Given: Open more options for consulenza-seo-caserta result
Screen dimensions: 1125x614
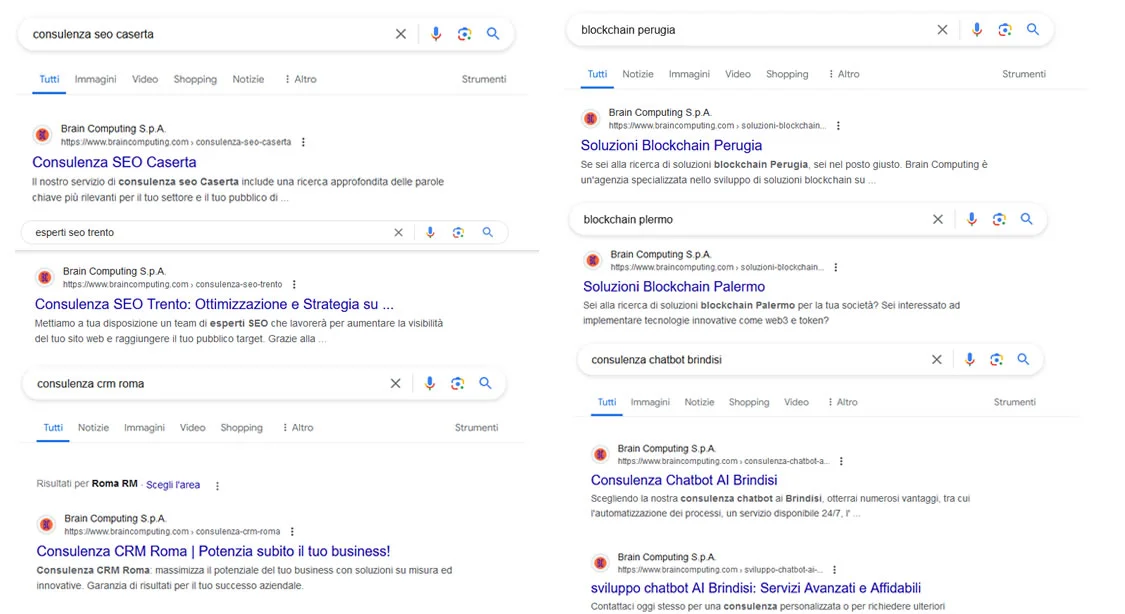Looking at the screenshot, I should 303,142.
